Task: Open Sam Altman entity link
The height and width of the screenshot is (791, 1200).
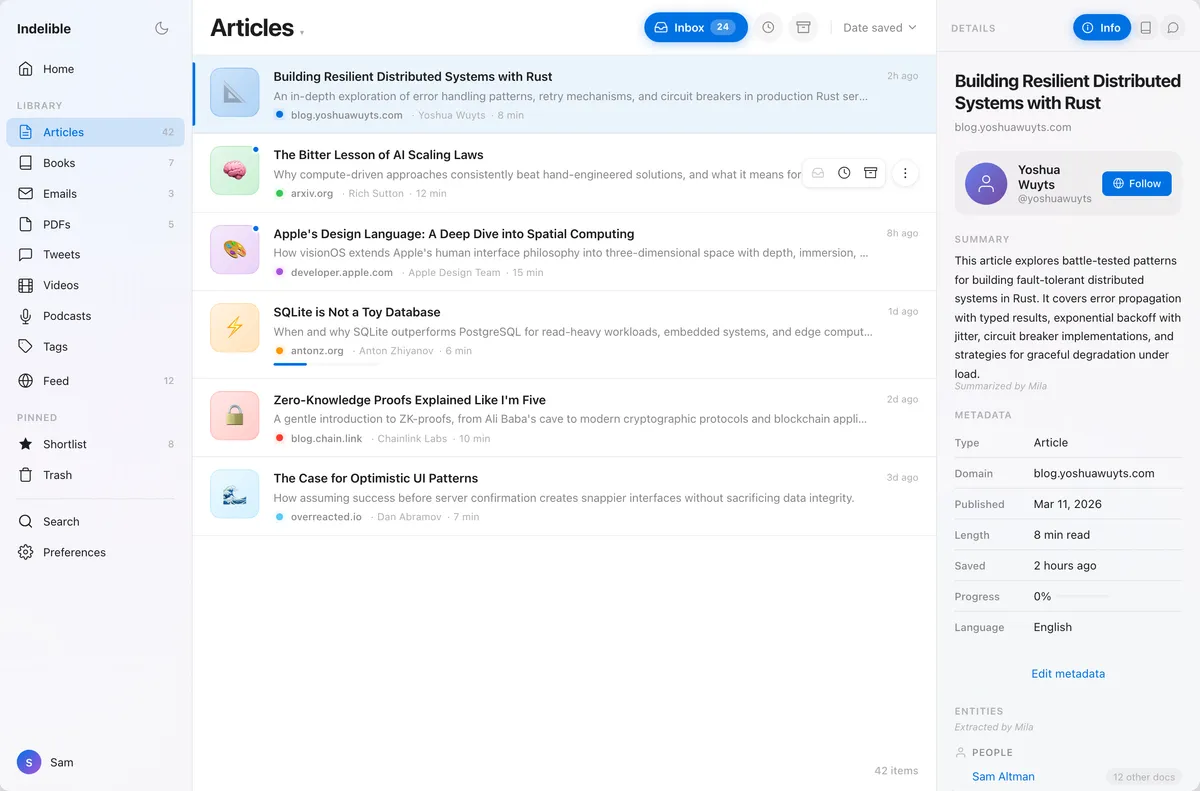Action: coord(1003,777)
